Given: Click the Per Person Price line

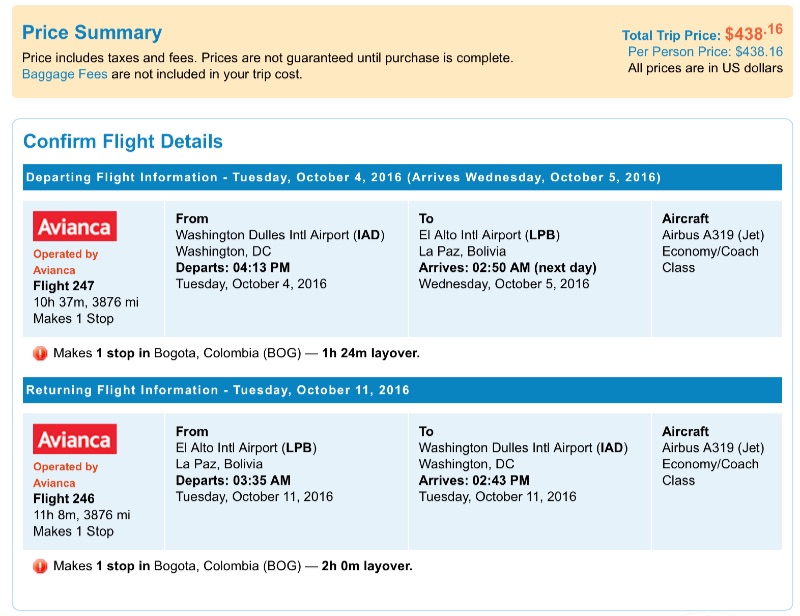Looking at the screenshot, I should click(705, 52).
